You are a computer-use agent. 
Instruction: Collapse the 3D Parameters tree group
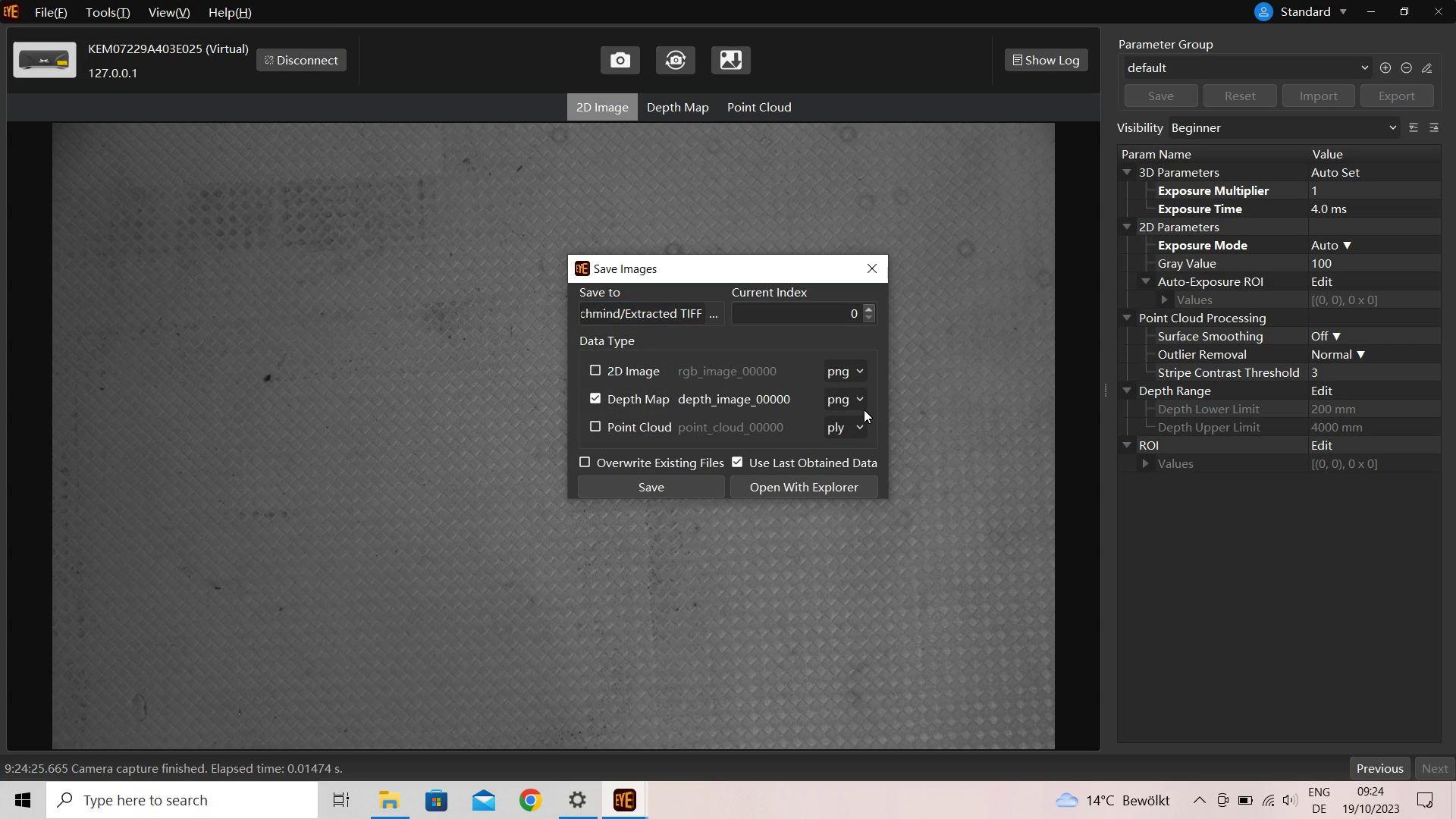(1127, 173)
